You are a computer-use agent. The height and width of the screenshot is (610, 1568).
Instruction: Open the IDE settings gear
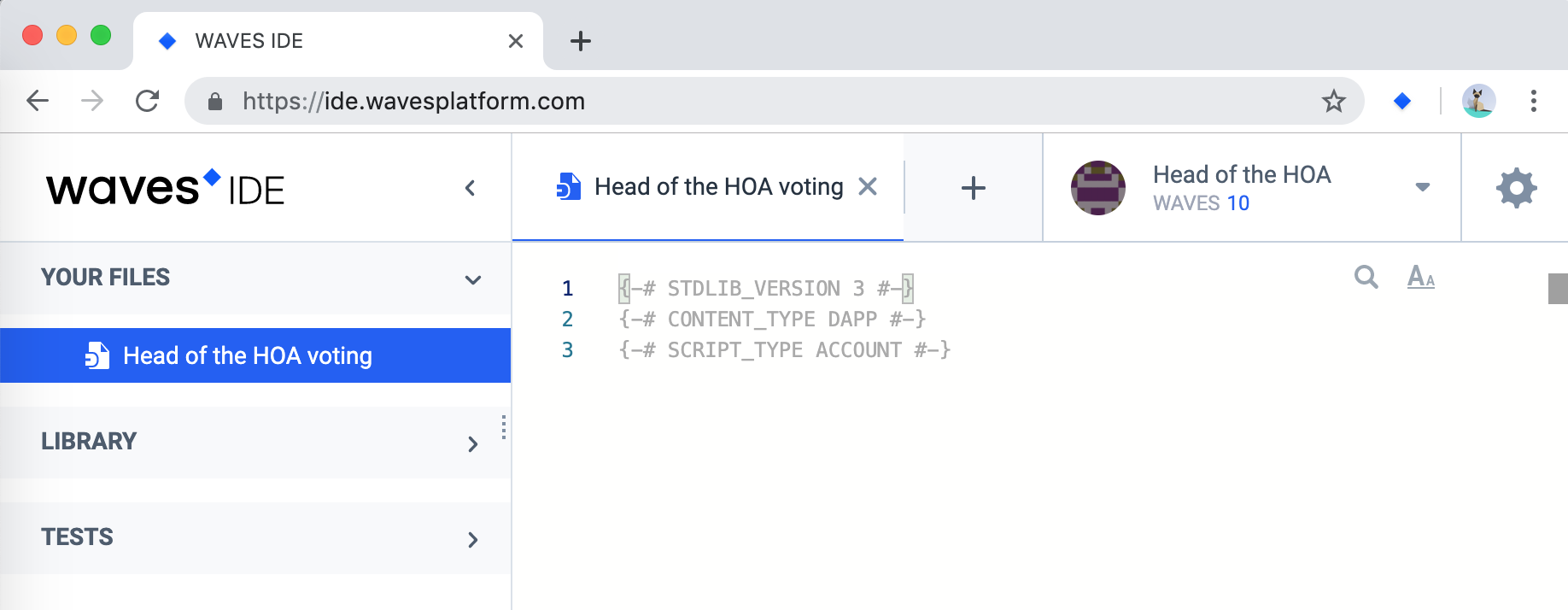click(1516, 188)
